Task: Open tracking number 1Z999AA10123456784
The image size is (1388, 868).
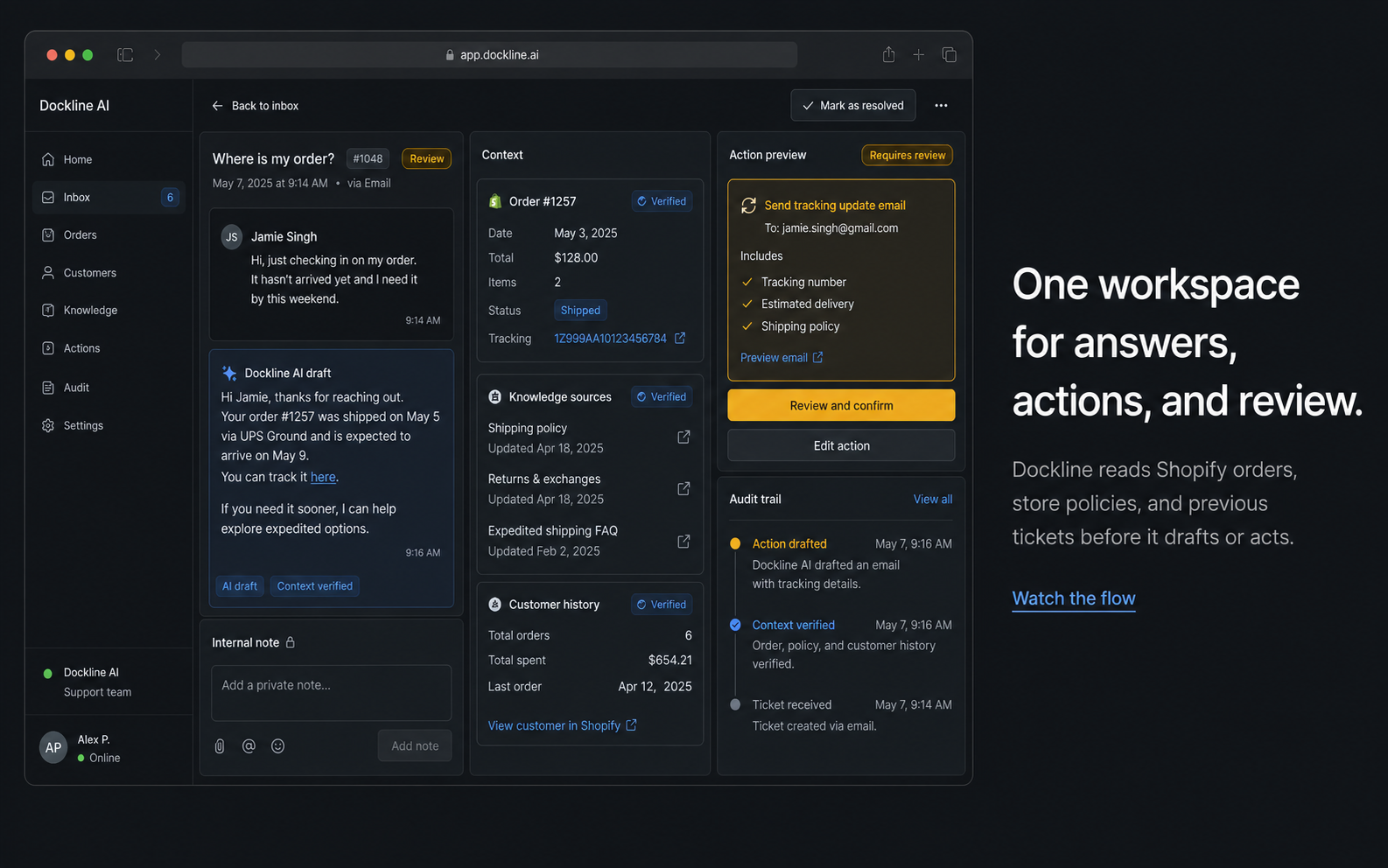Action: (610, 339)
